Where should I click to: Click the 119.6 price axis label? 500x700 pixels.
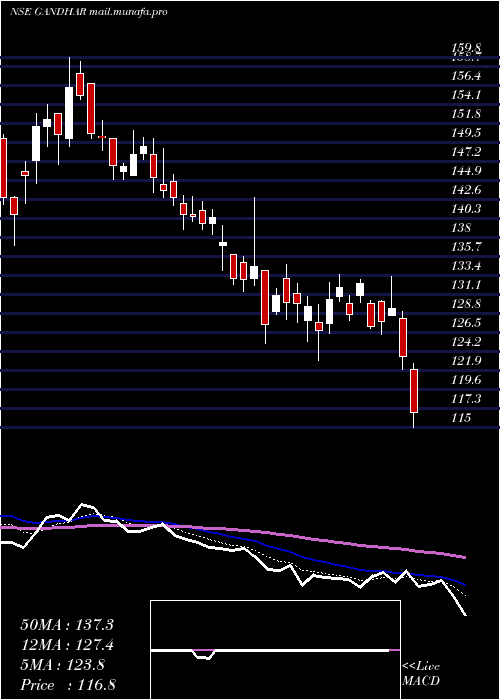pos(466,380)
